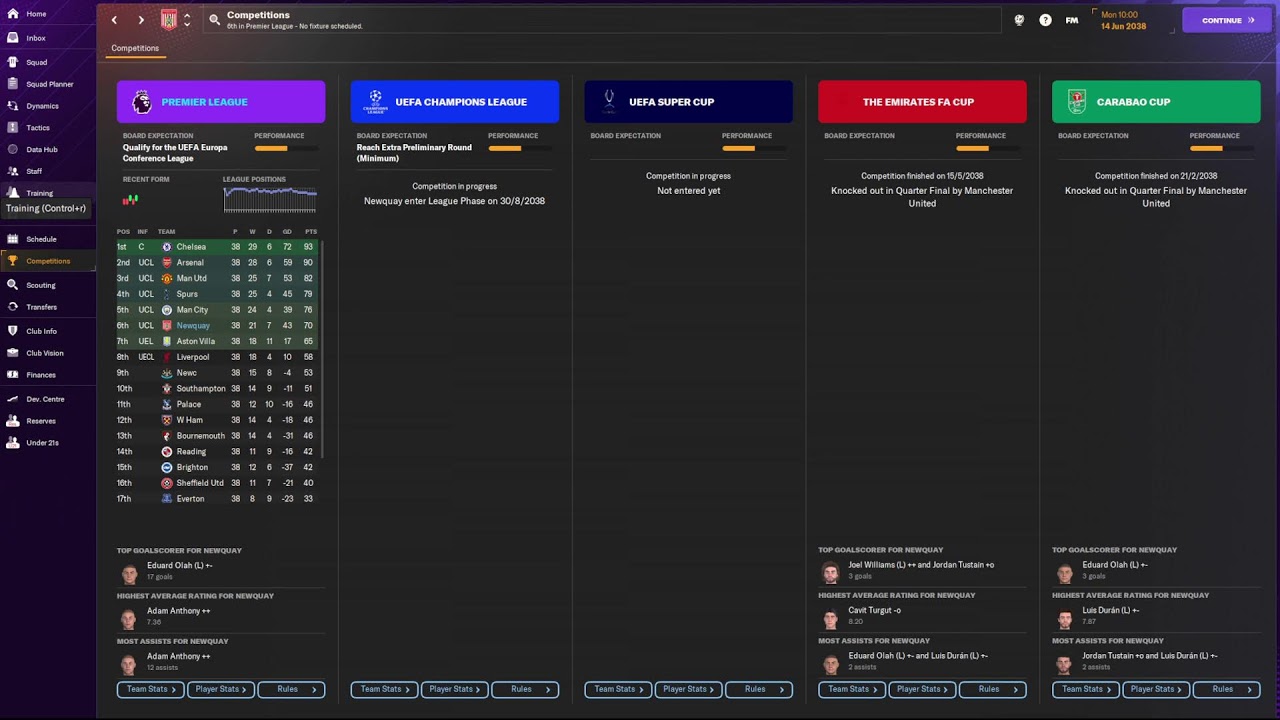Click the icon left of the help button
1280x720 pixels.
(1019, 20)
